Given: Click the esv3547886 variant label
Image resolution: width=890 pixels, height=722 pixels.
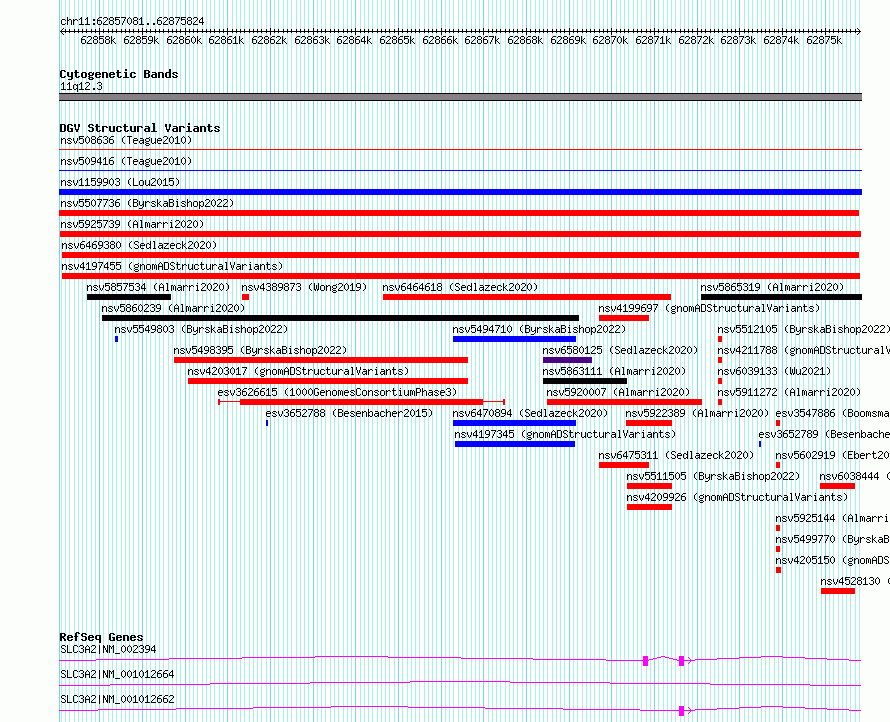Looking at the screenshot, I should pyautogui.click(x=832, y=413).
